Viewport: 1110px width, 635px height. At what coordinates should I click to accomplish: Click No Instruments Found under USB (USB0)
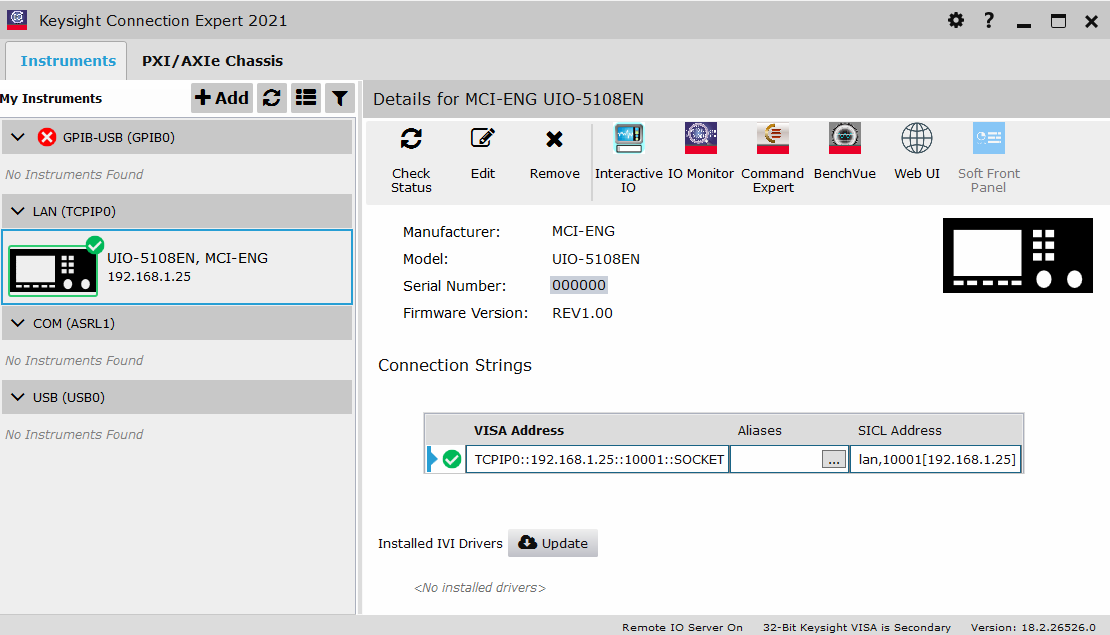pos(74,434)
